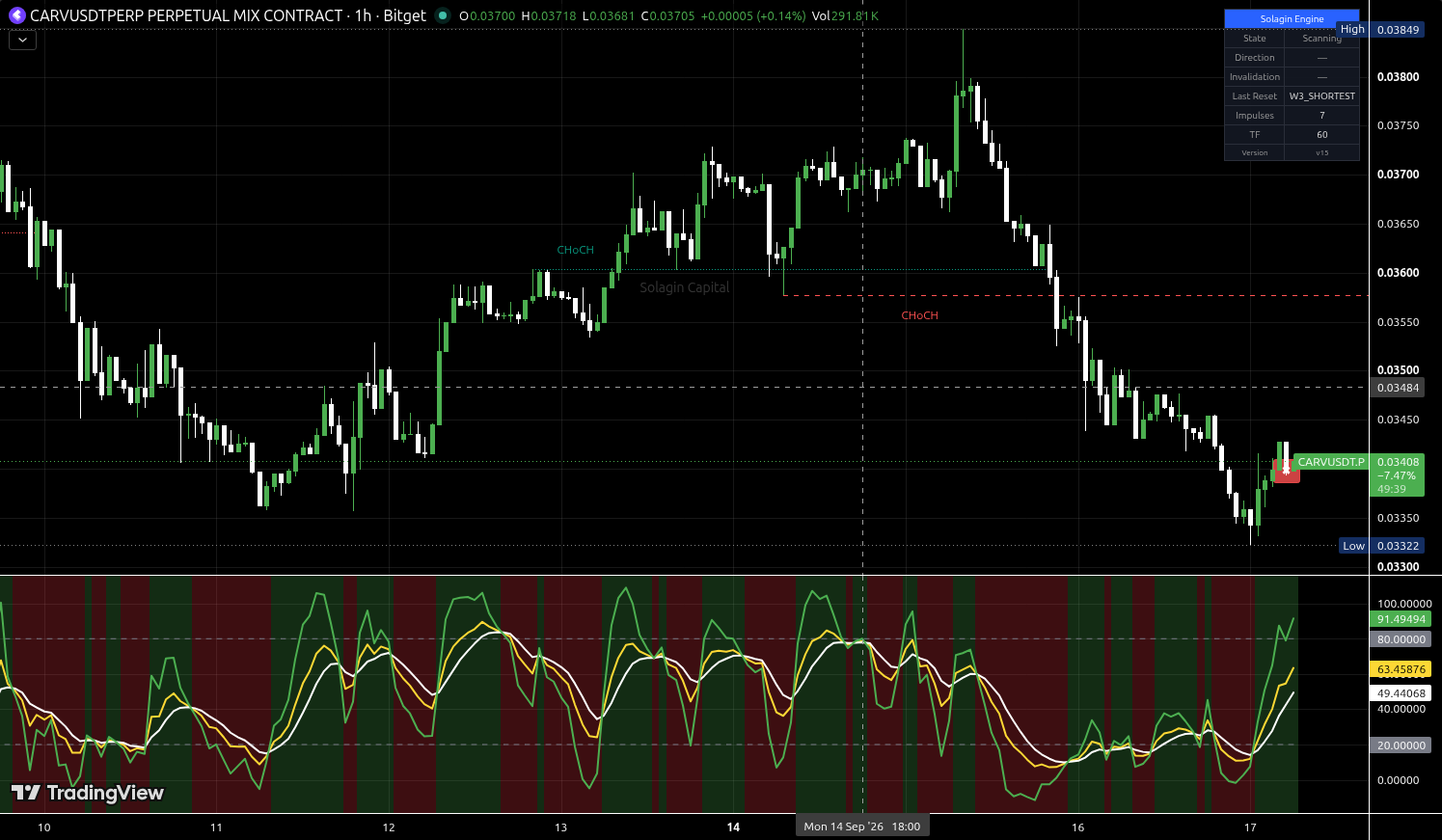1442x840 pixels.
Task: Click the purple CARV symbol logo icon
Action: click(16, 15)
